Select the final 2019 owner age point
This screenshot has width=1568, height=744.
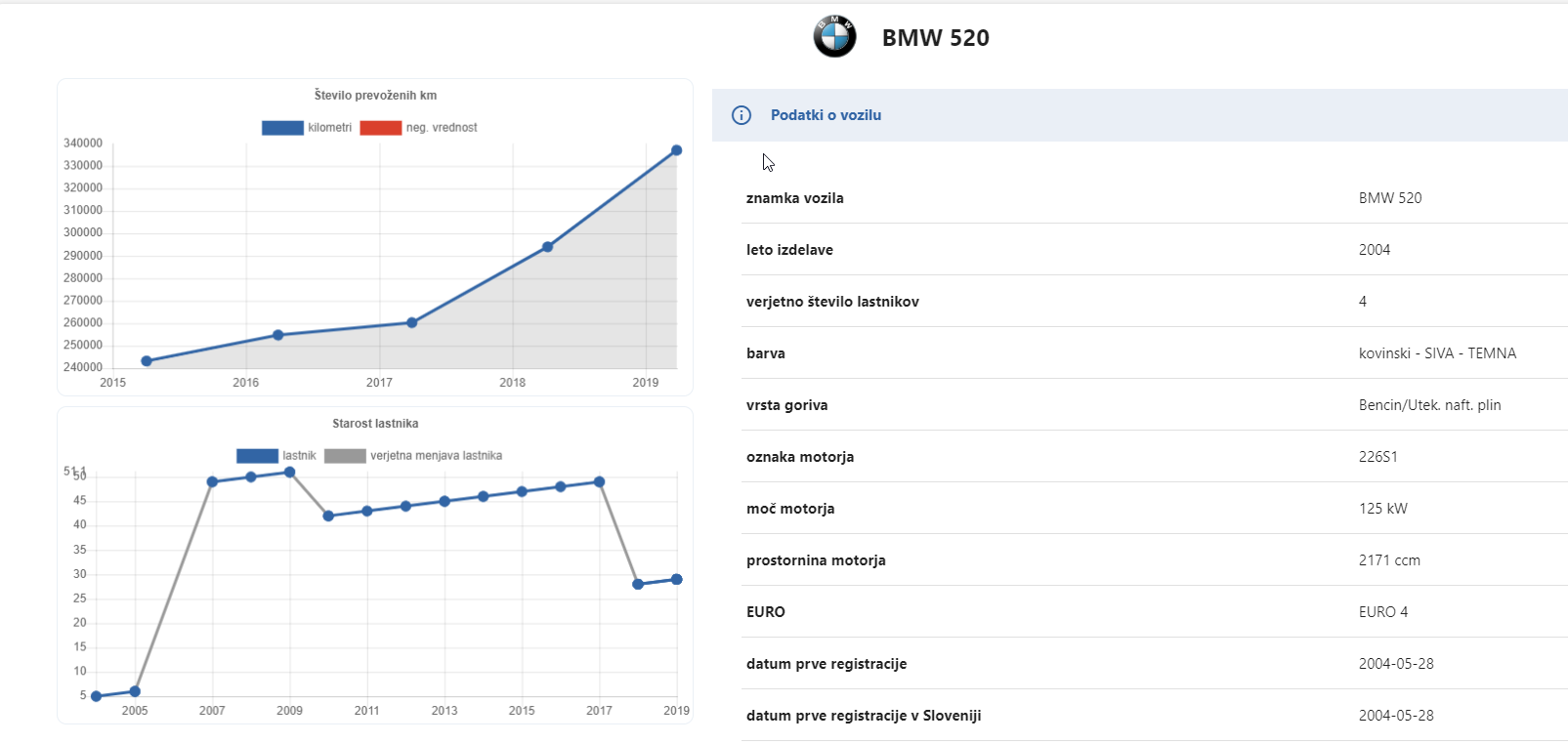[676, 580]
